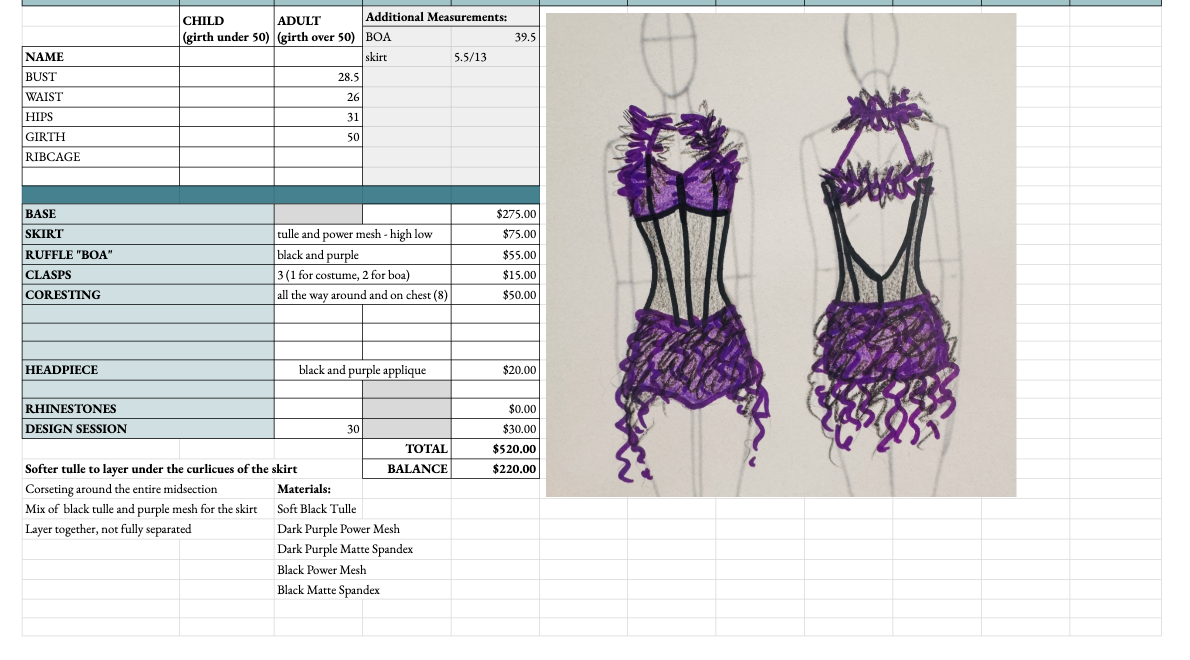Click 'all the way around and on chest (8)'
Screen dimensions: 1190x660
pyautogui.click(x=363, y=294)
